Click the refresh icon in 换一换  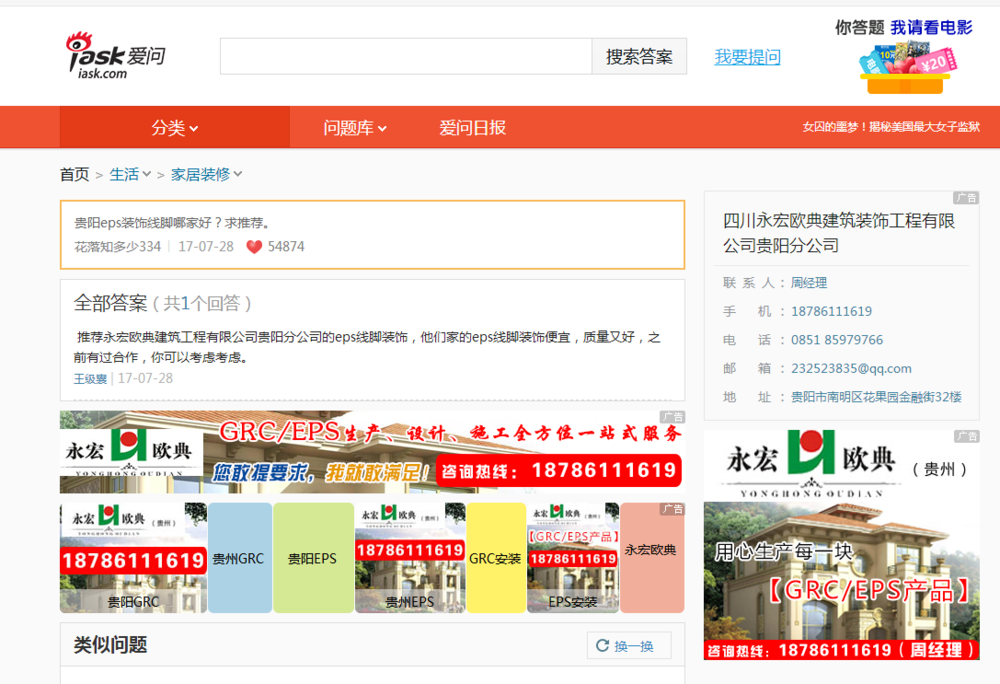pos(602,646)
